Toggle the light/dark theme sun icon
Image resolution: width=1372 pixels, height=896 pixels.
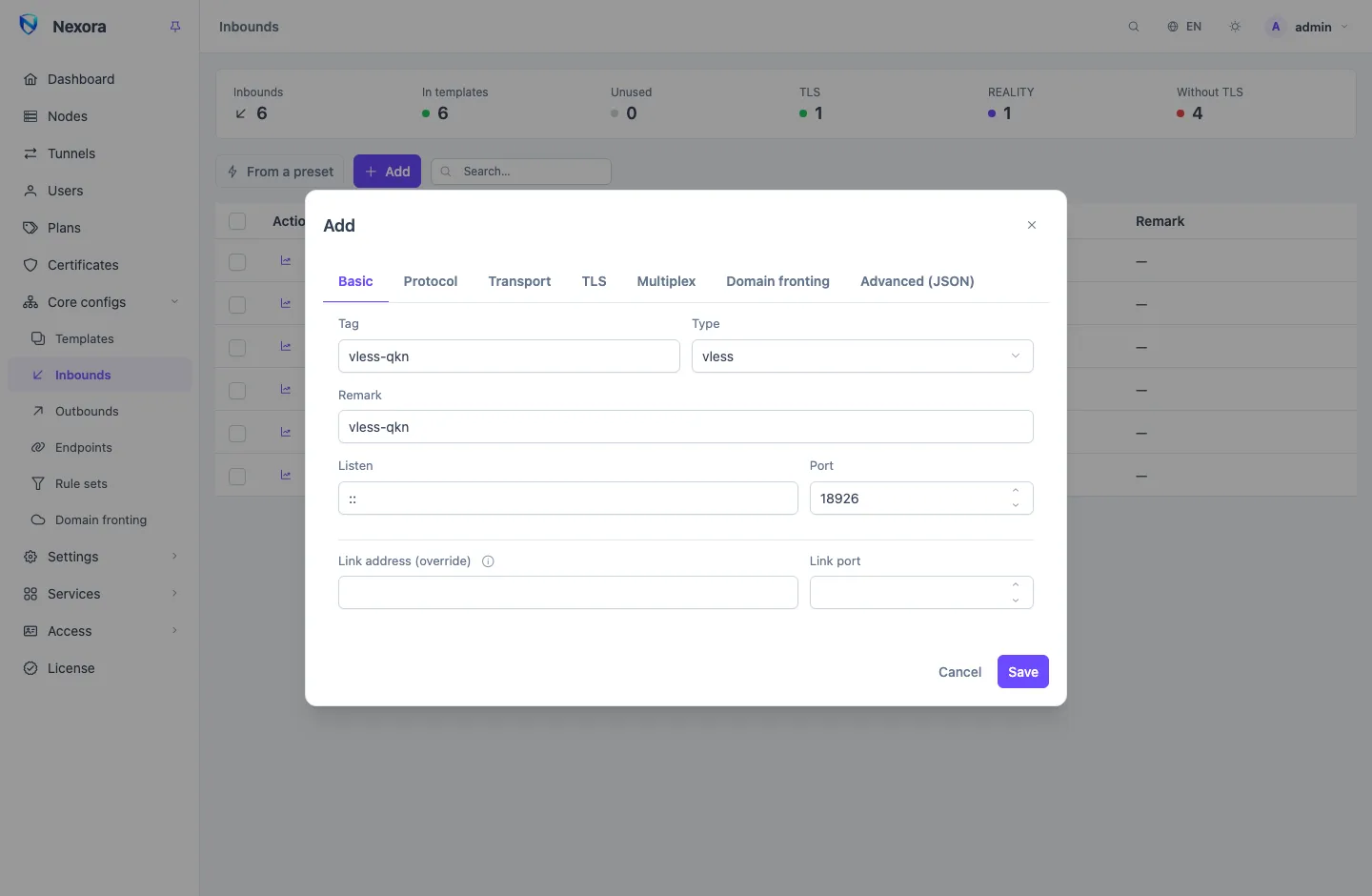tap(1235, 27)
